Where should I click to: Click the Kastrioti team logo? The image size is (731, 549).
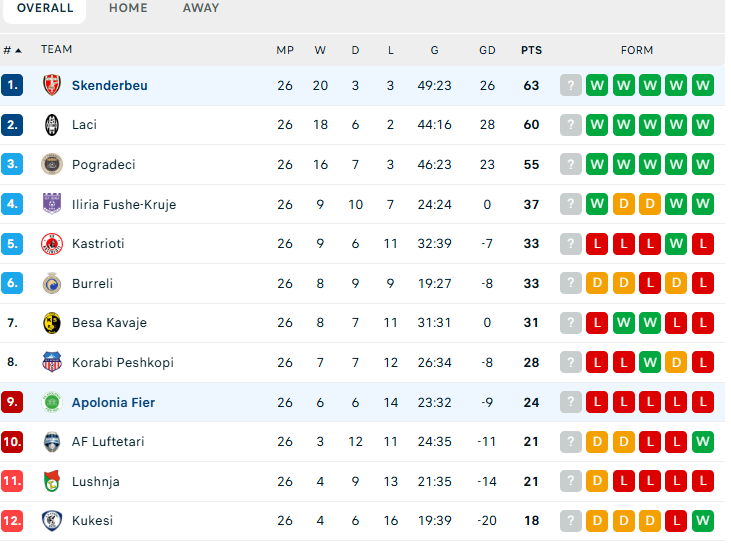pos(52,244)
